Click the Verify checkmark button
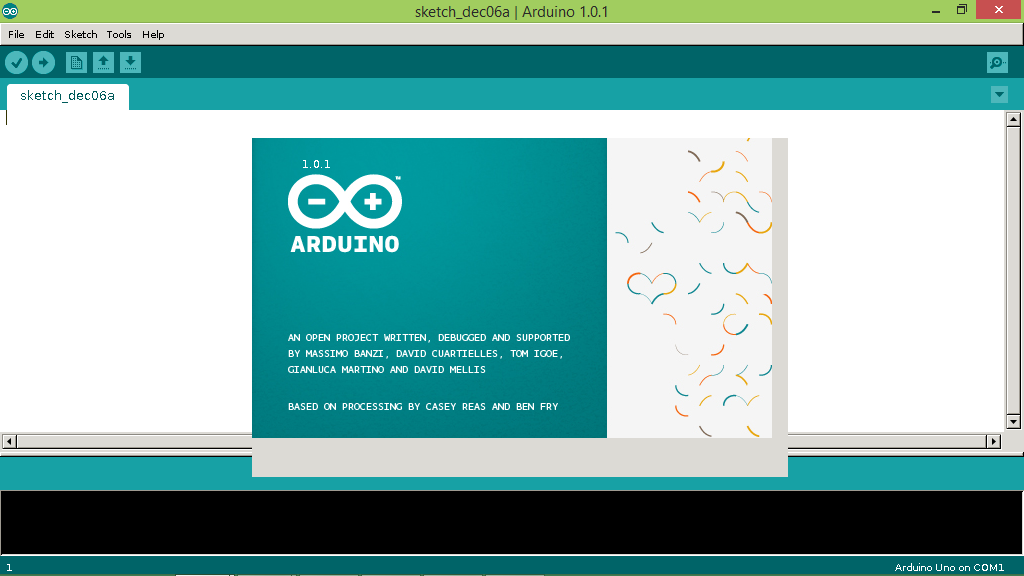Viewport: 1024px width, 576px height. coord(16,63)
